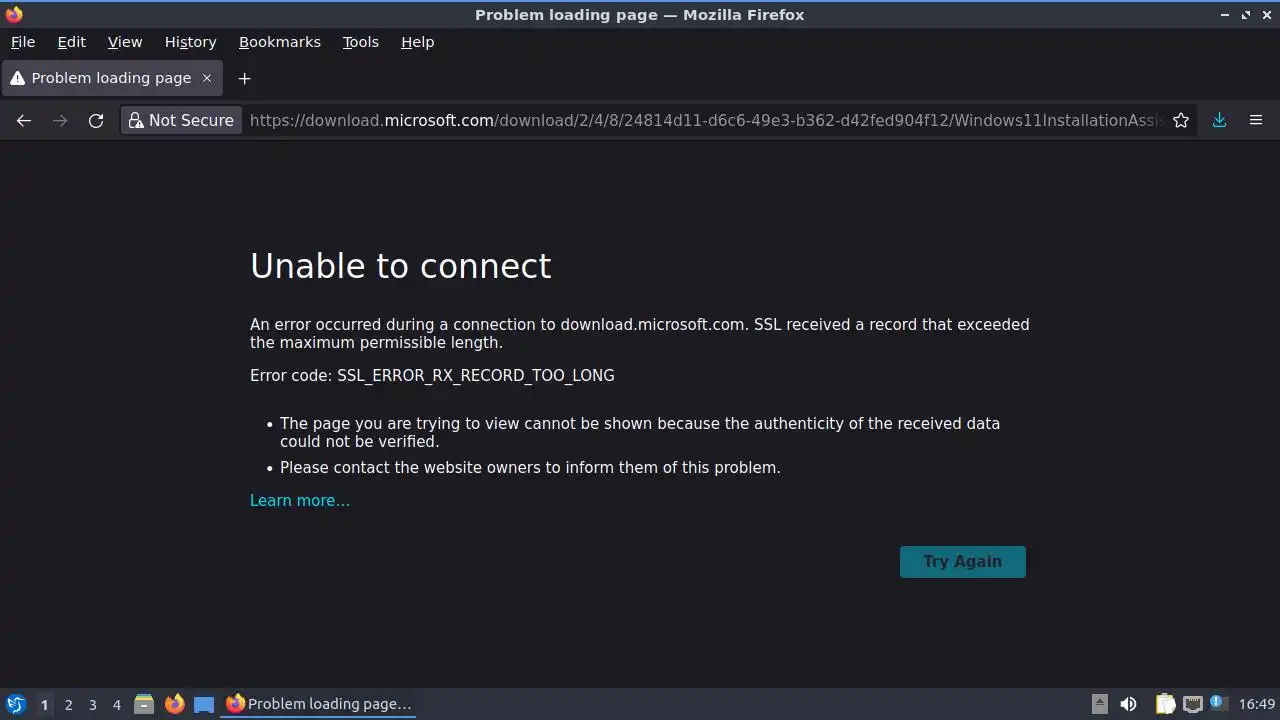Image resolution: width=1280 pixels, height=720 pixels.
Task: Bookmark this page with the star
Action: (1181, 120)
